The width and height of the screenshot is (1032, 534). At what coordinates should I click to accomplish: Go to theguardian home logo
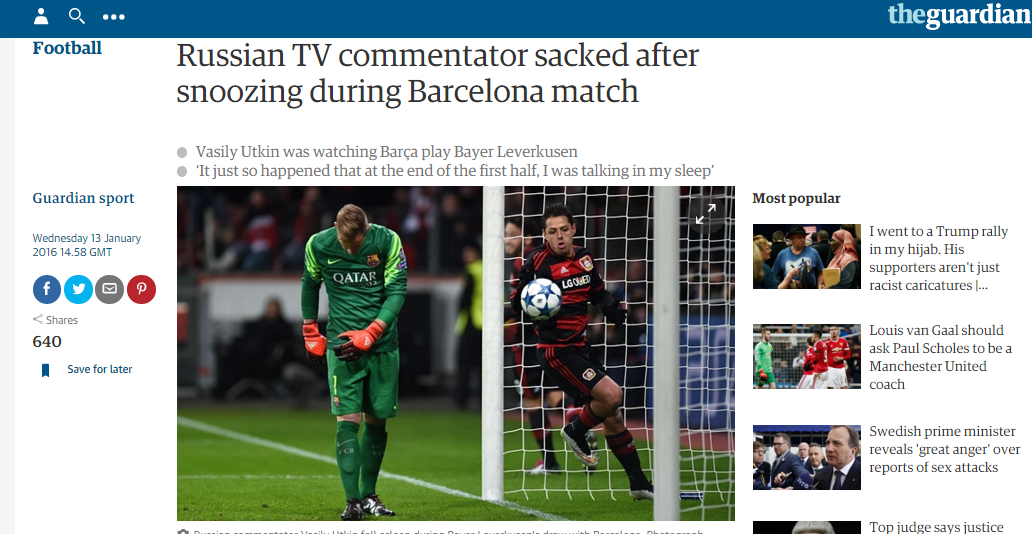pyautogui.click(x=959, y=16)
